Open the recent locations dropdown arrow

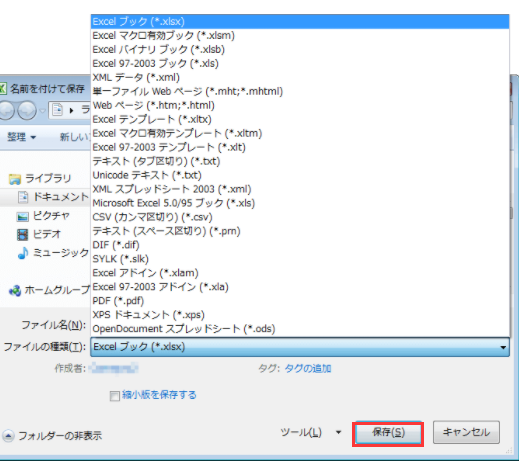point(42,110)
